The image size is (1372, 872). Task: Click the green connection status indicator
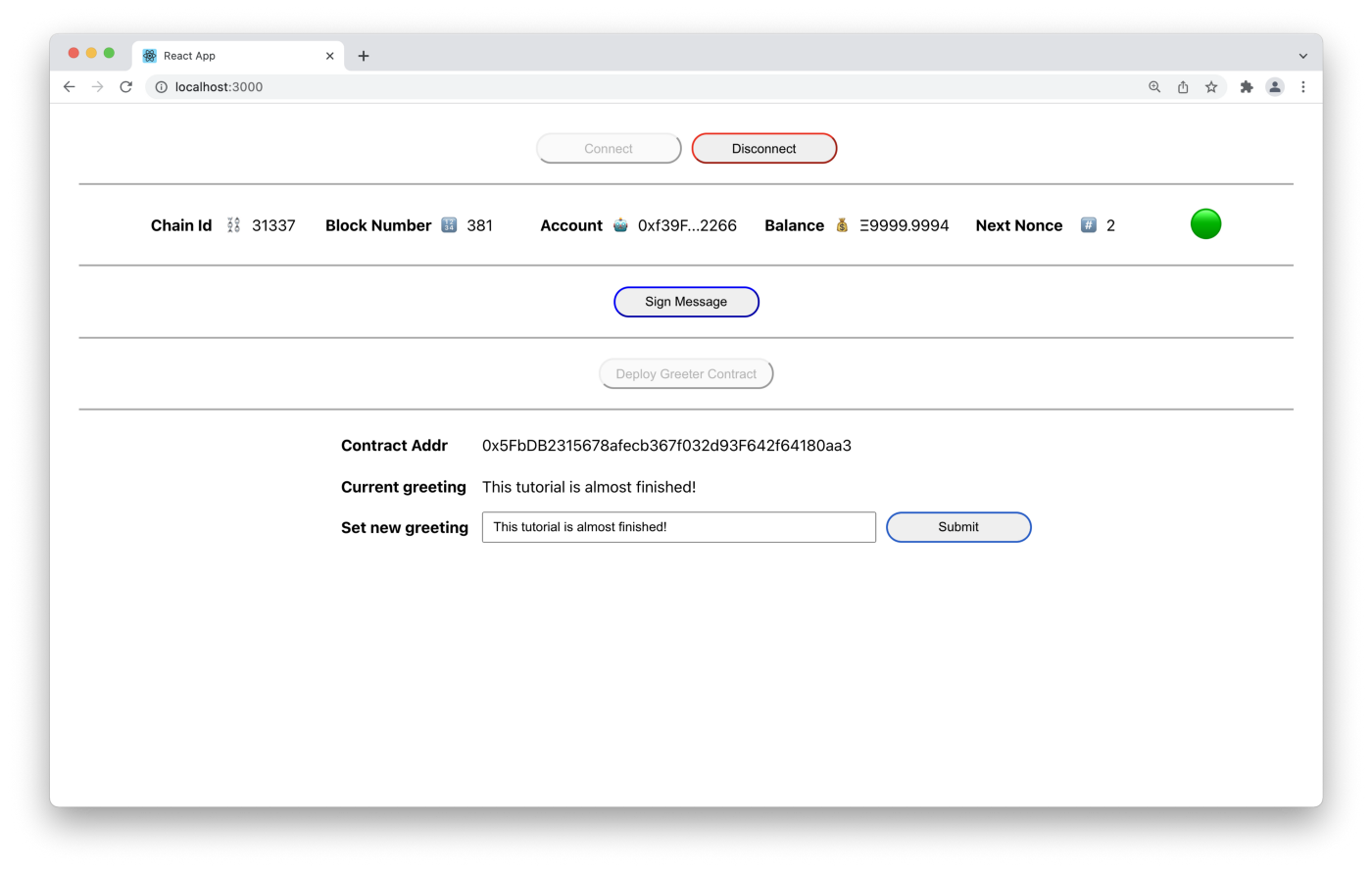pyautogui.click(x=1205, y=224)
